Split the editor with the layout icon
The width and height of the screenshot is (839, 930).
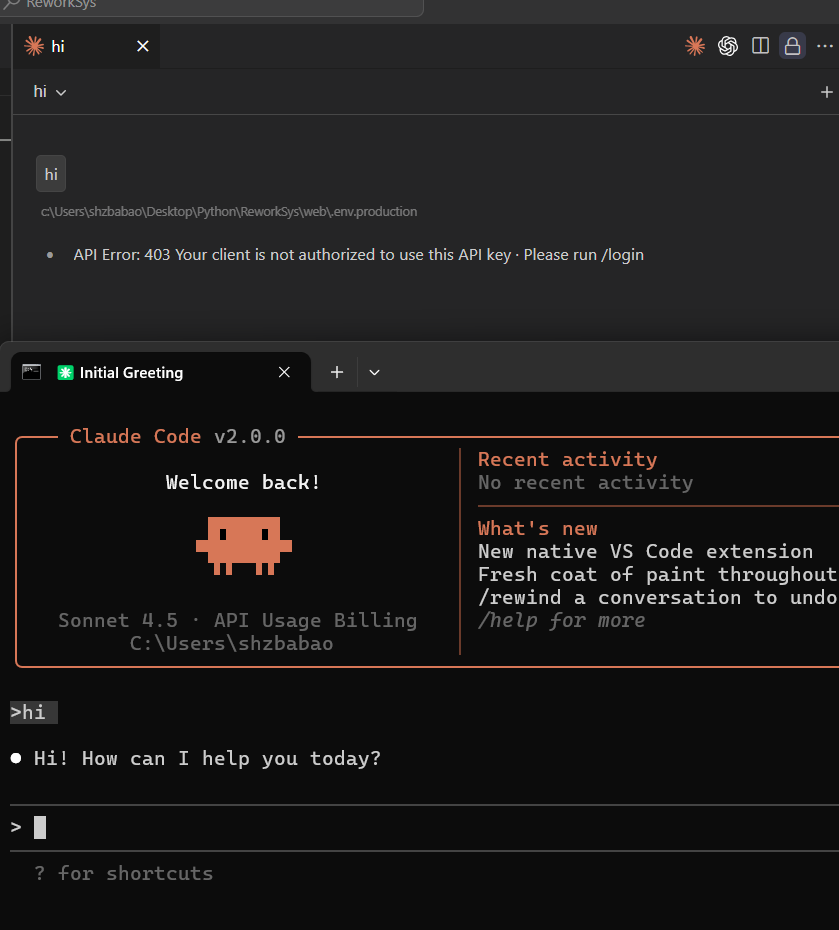click(760, 46)
